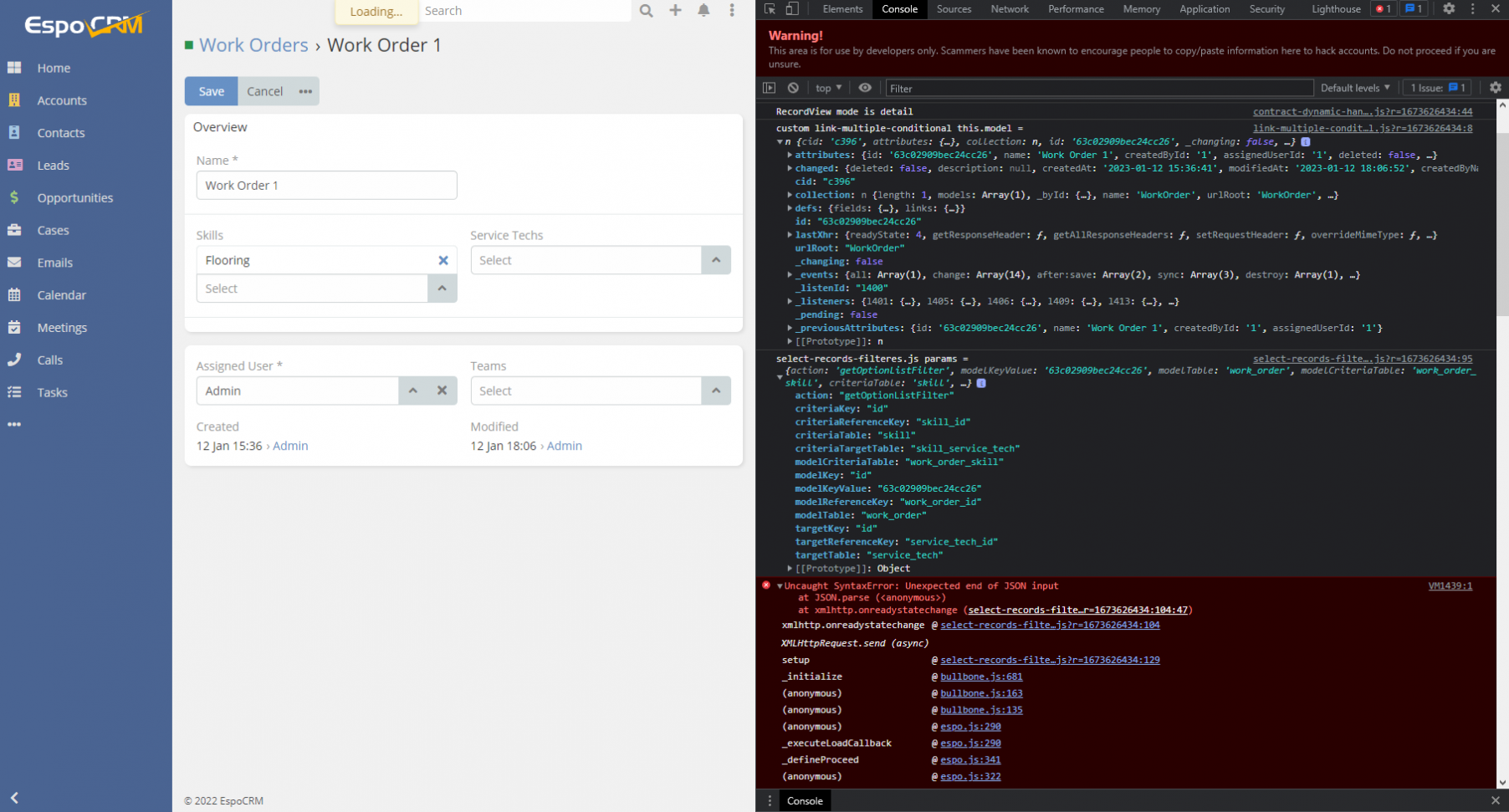Activate DevTools inspect element icon

click(770, 9)
